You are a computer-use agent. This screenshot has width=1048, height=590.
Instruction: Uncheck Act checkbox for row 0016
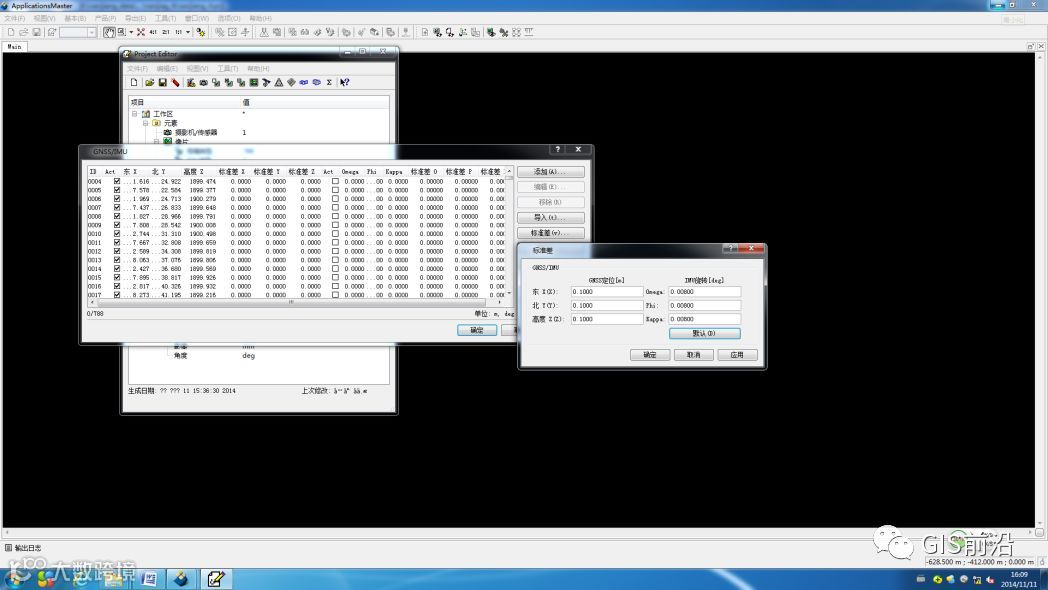117,286
